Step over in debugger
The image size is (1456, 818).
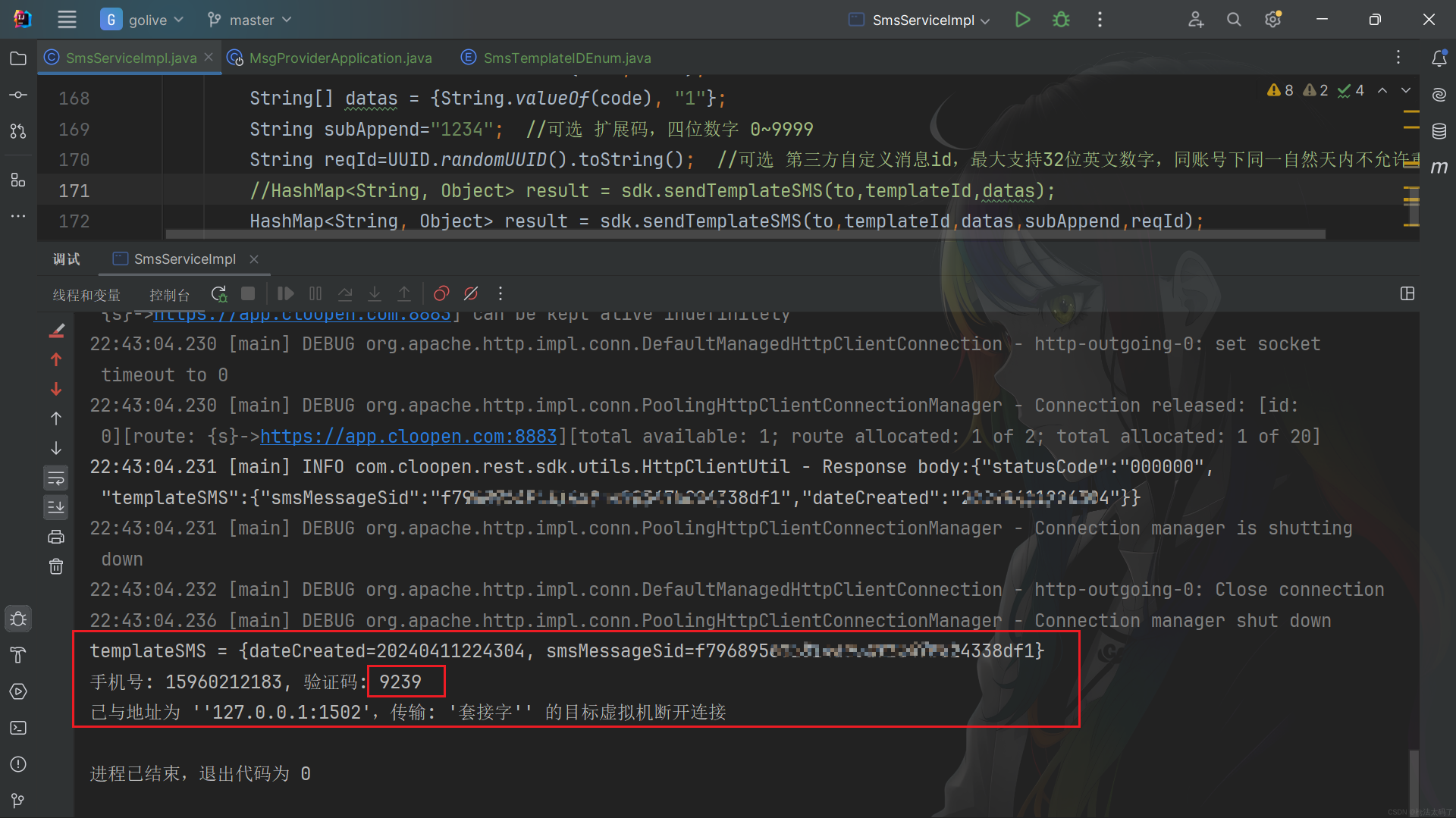pos(345,293)
